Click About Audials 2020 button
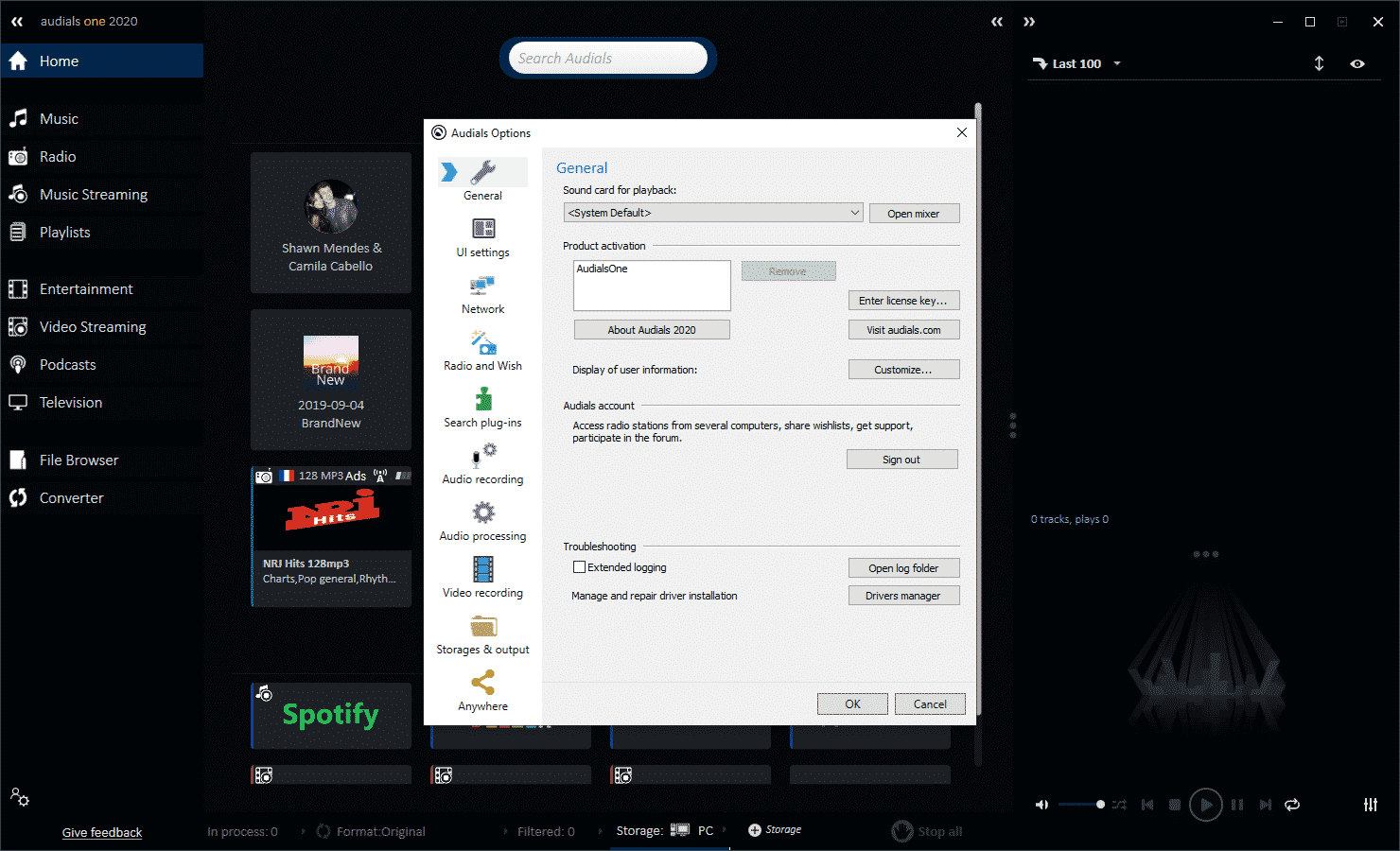Screen dimensions: 1400x851 tap(652, 330)
